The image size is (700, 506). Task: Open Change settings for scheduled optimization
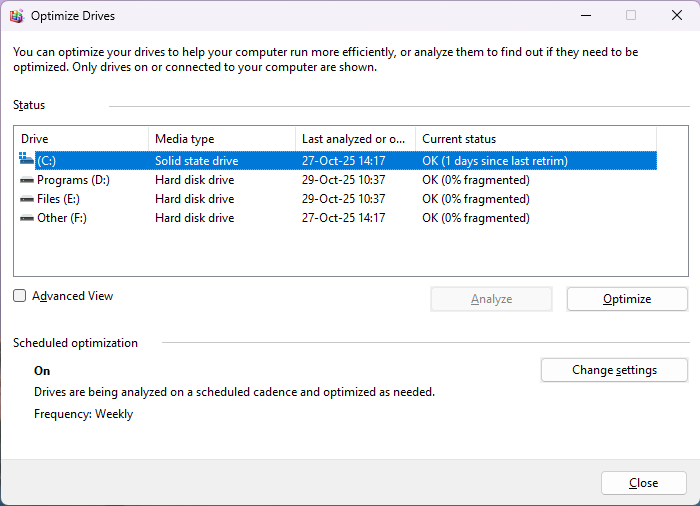(614, 370)
